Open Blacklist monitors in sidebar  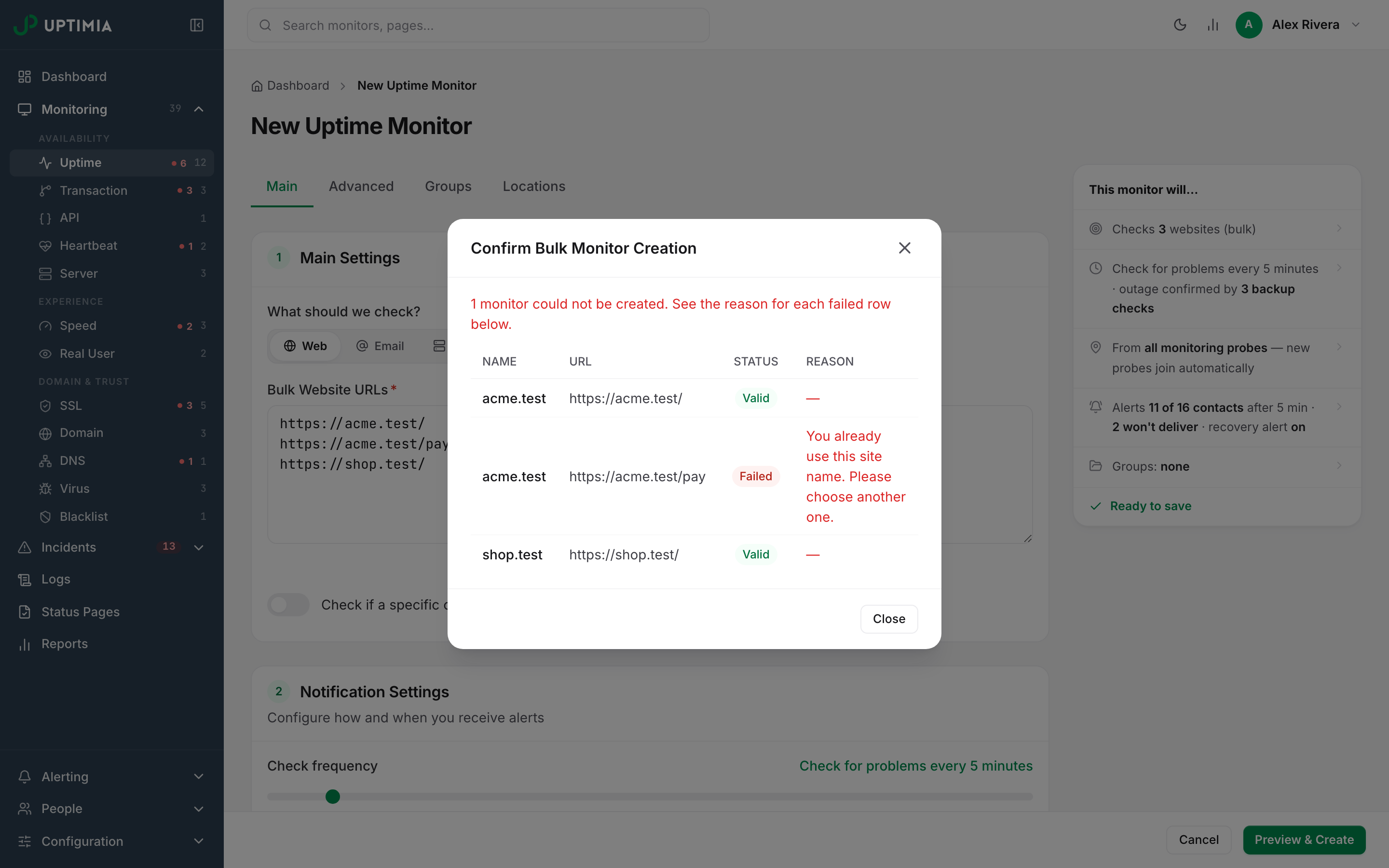tap(112, 516)
